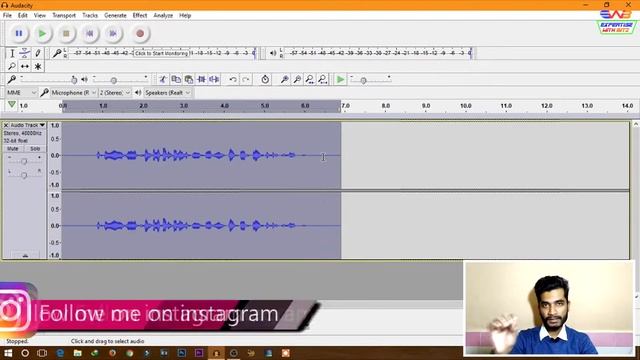Select the Selection (I-beam) tool
This screenshot has width=640, height=360.
click(12, 53)
